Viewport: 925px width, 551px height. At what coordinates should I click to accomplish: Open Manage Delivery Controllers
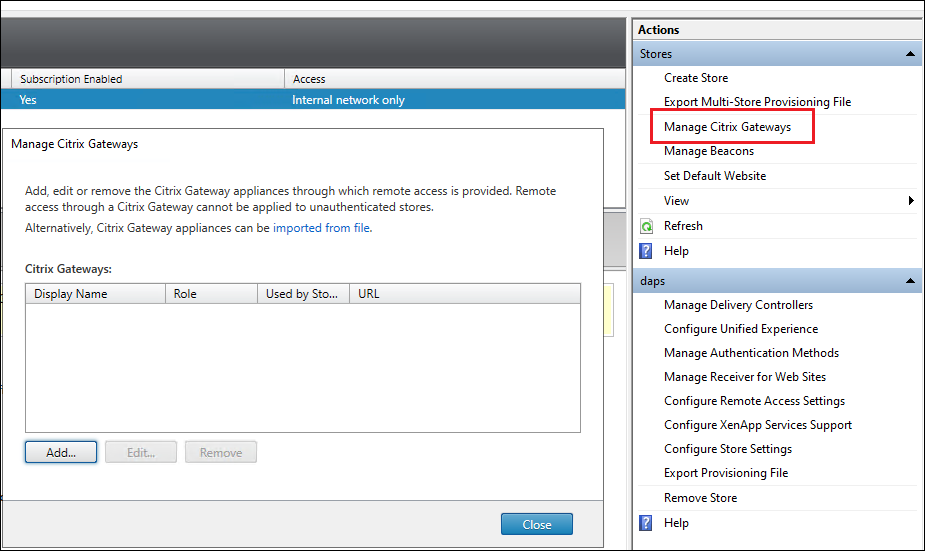tap(738, 305)
